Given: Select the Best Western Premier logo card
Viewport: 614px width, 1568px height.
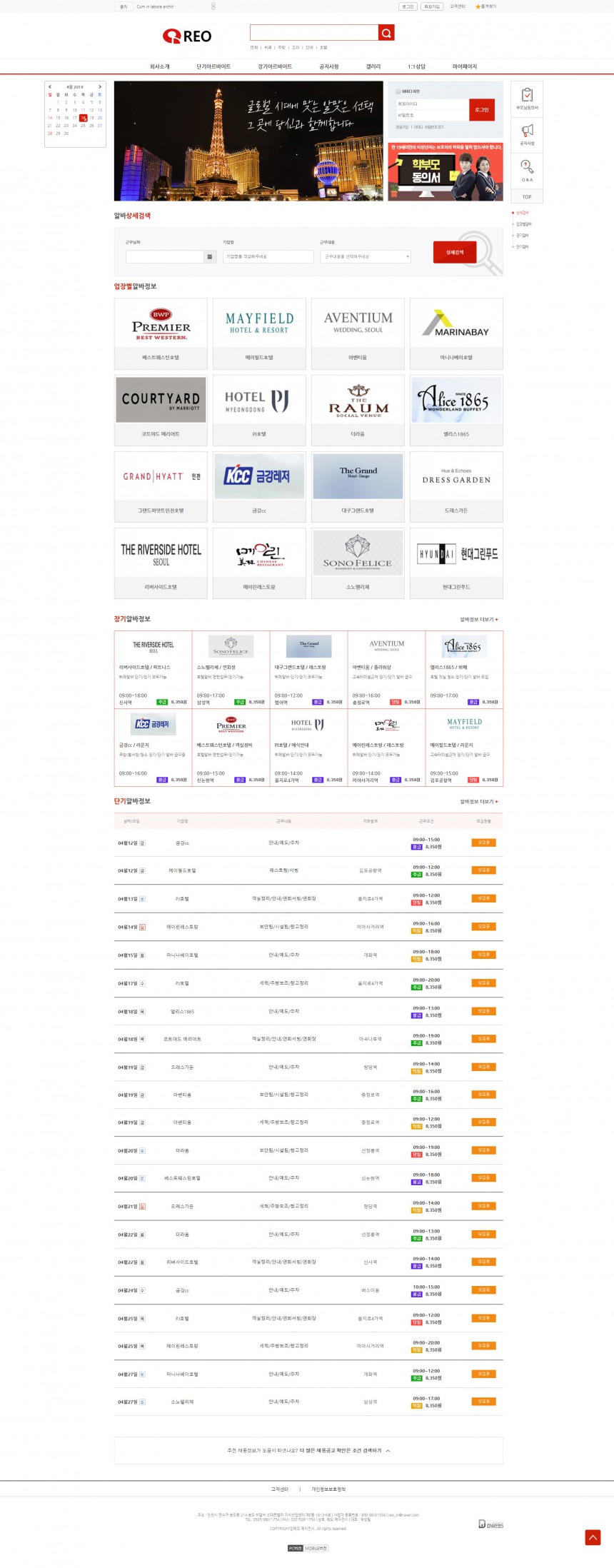Looking at the screenshot, I should click(161, 333).
